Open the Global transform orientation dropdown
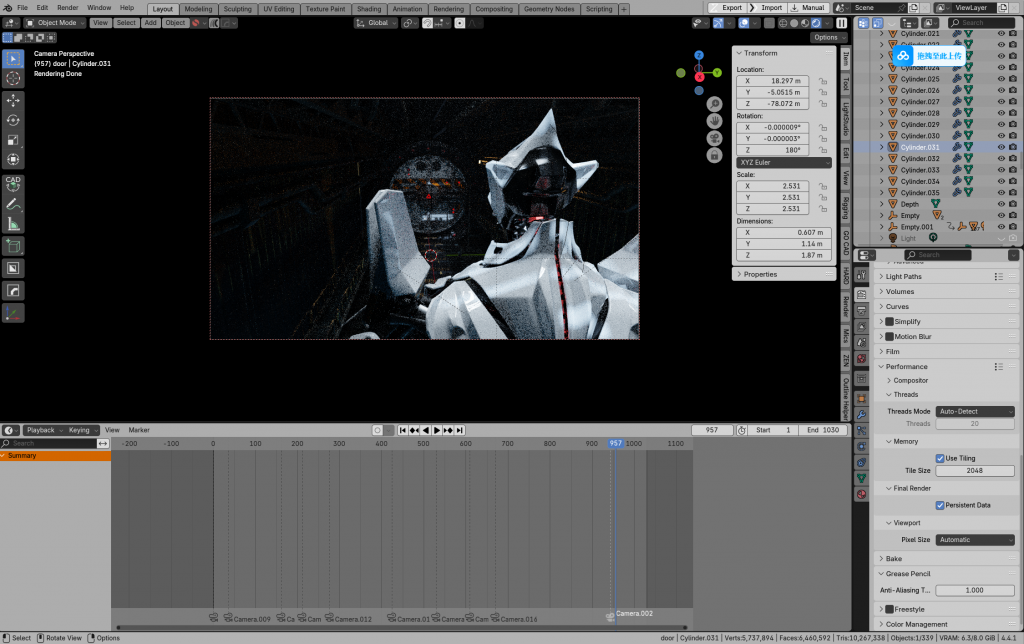Image resolution: width=1024 pixels, height=644 pixels. [376, 23]
